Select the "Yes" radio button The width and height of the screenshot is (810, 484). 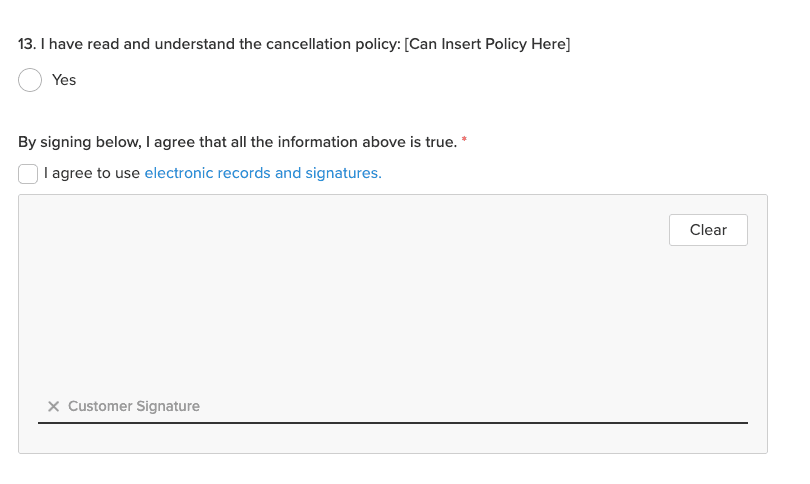tap(30, 80)
